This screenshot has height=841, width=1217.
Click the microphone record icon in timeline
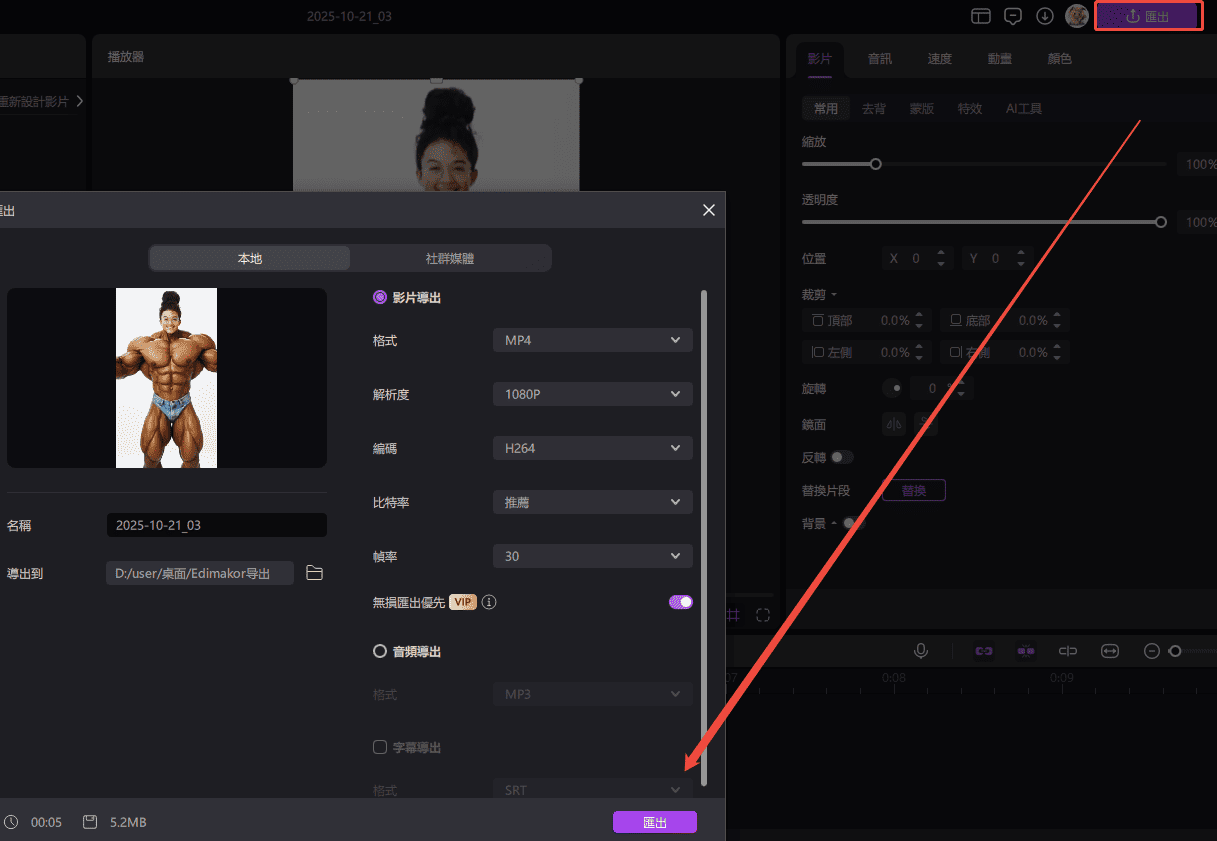[x=921, y=651]
